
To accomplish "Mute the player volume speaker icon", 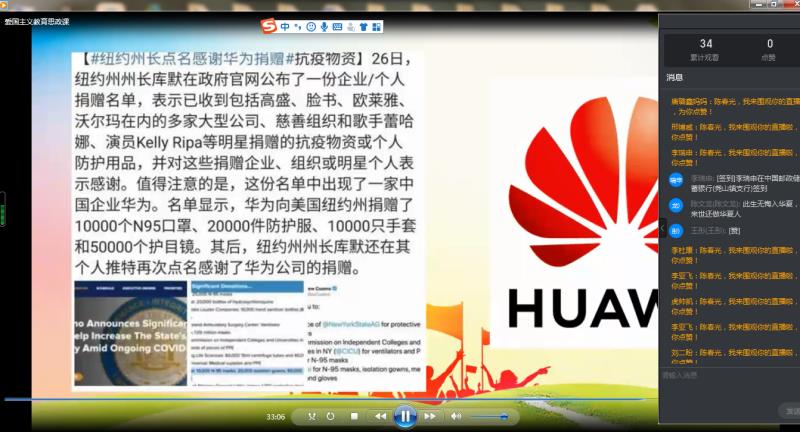I will (457, 416).
